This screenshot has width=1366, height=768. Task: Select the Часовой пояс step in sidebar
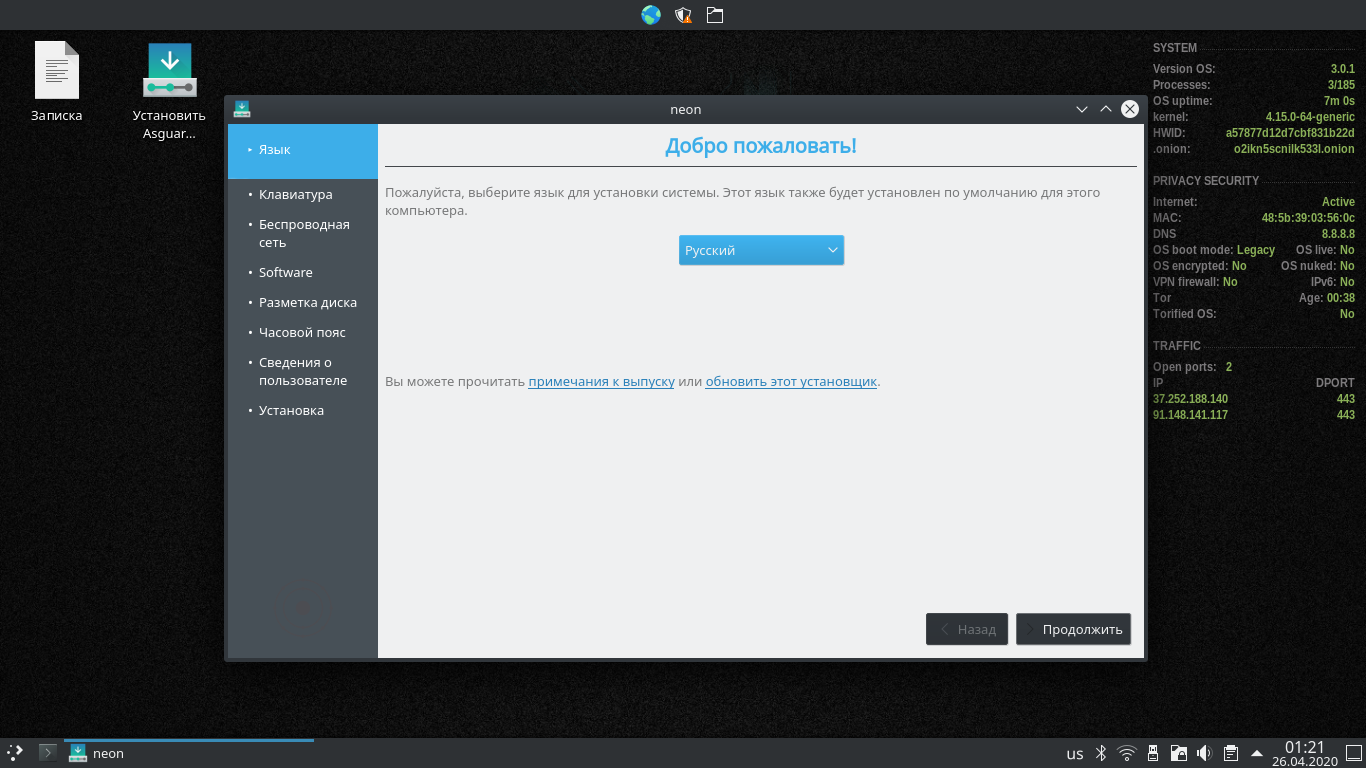(x=302, y=332)
